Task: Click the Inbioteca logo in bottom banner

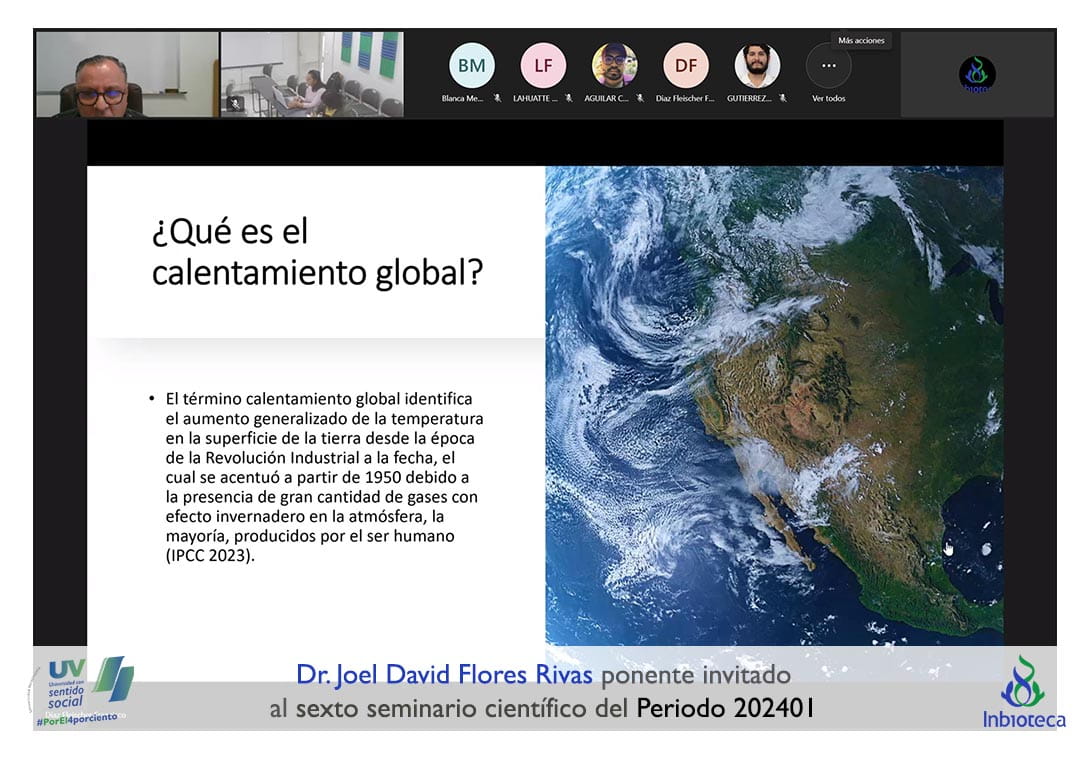Action: (x=1023, y=692)
